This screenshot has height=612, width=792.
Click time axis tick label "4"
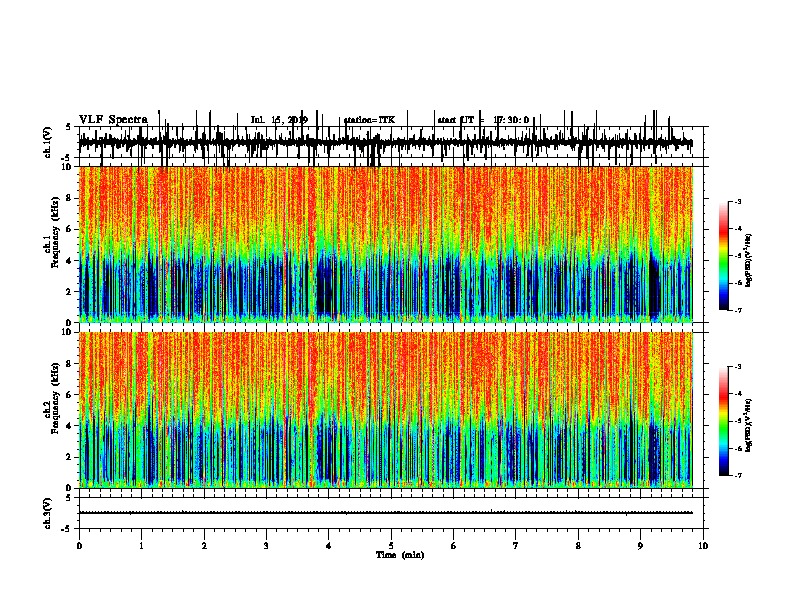pyautogui.click(x=329, y=546)
